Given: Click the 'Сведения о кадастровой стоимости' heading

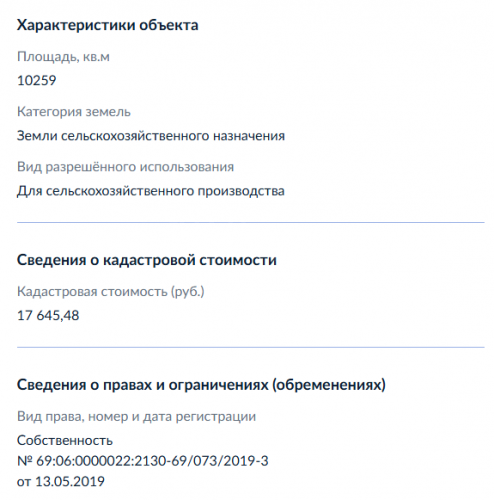Looking at the screenshot, I should pos(147,260).
